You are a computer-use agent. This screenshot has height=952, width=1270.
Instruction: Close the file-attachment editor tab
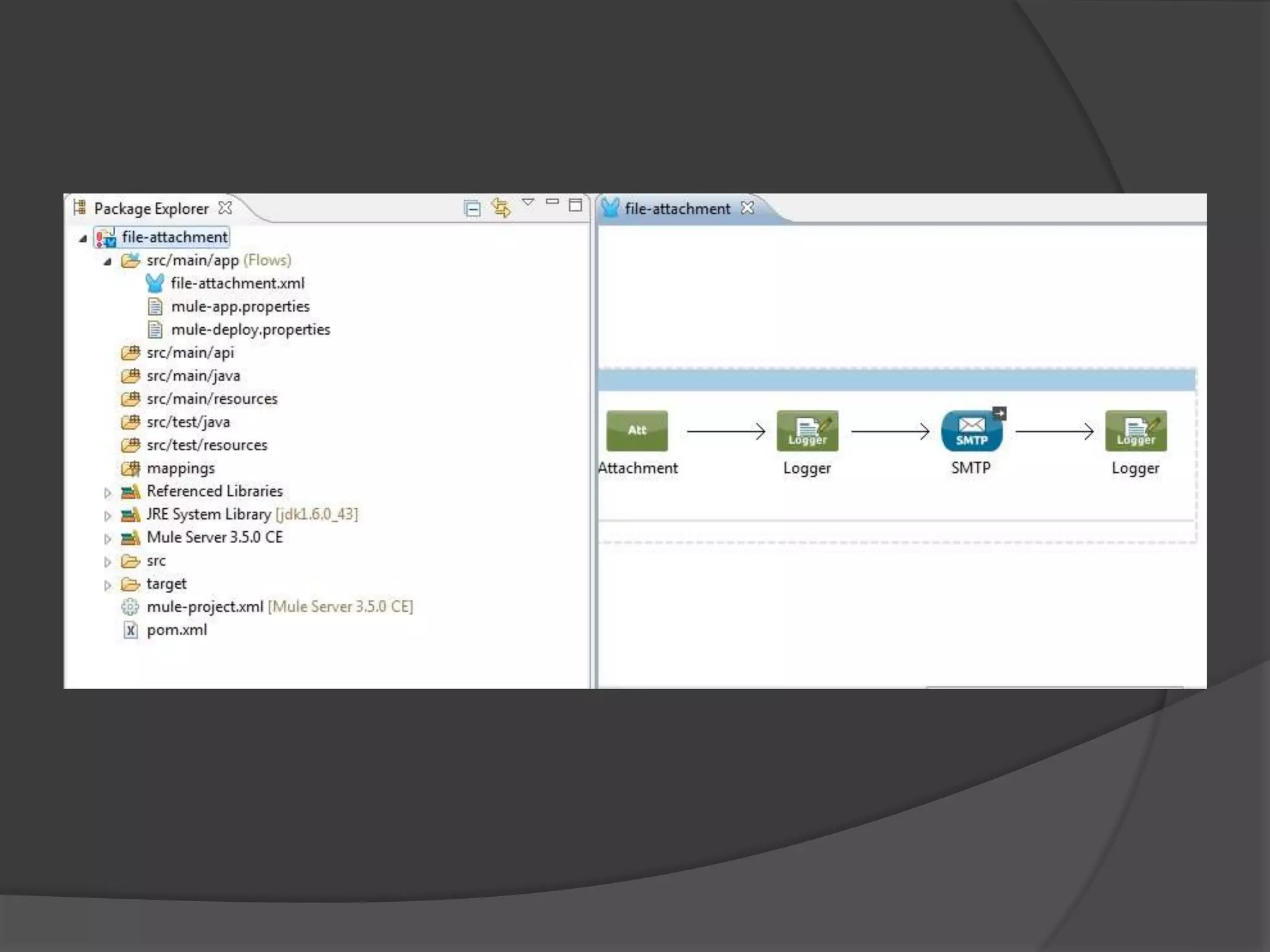748,208
